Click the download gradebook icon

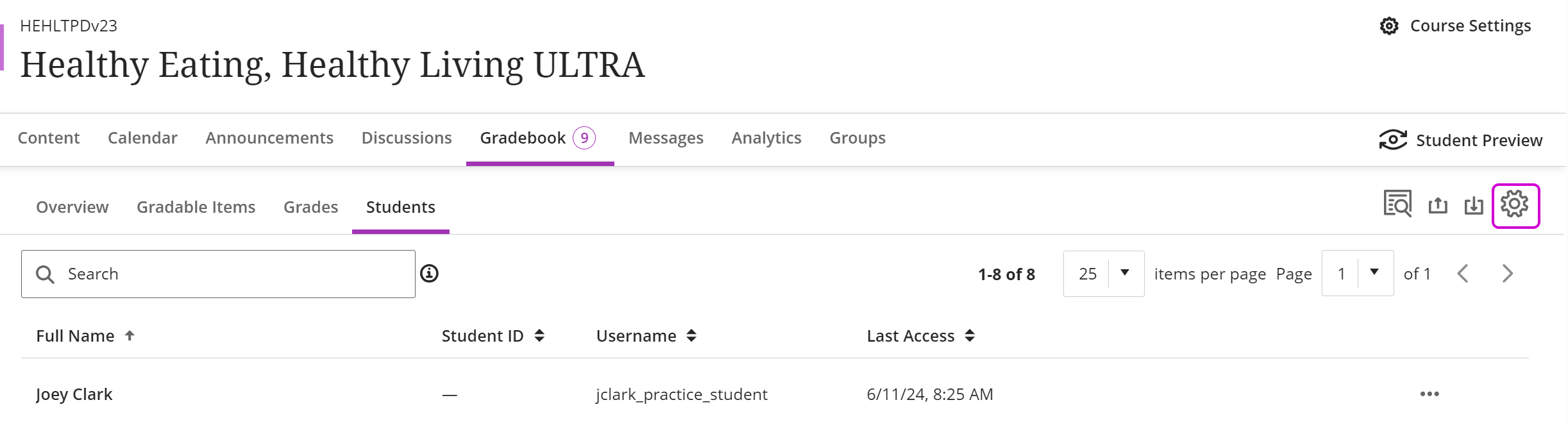(x=1474, y=205)
